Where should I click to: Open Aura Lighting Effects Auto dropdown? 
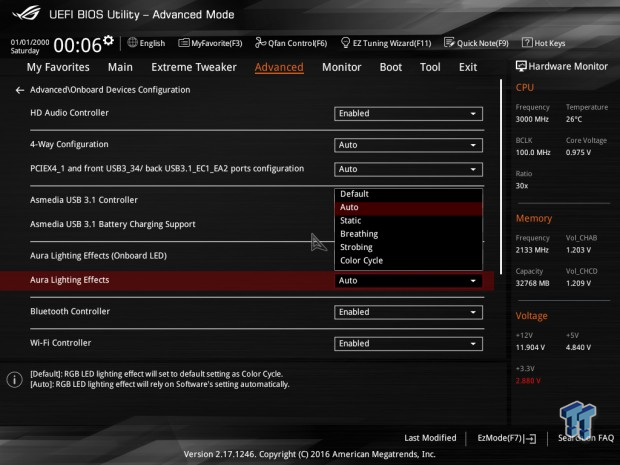408,281
